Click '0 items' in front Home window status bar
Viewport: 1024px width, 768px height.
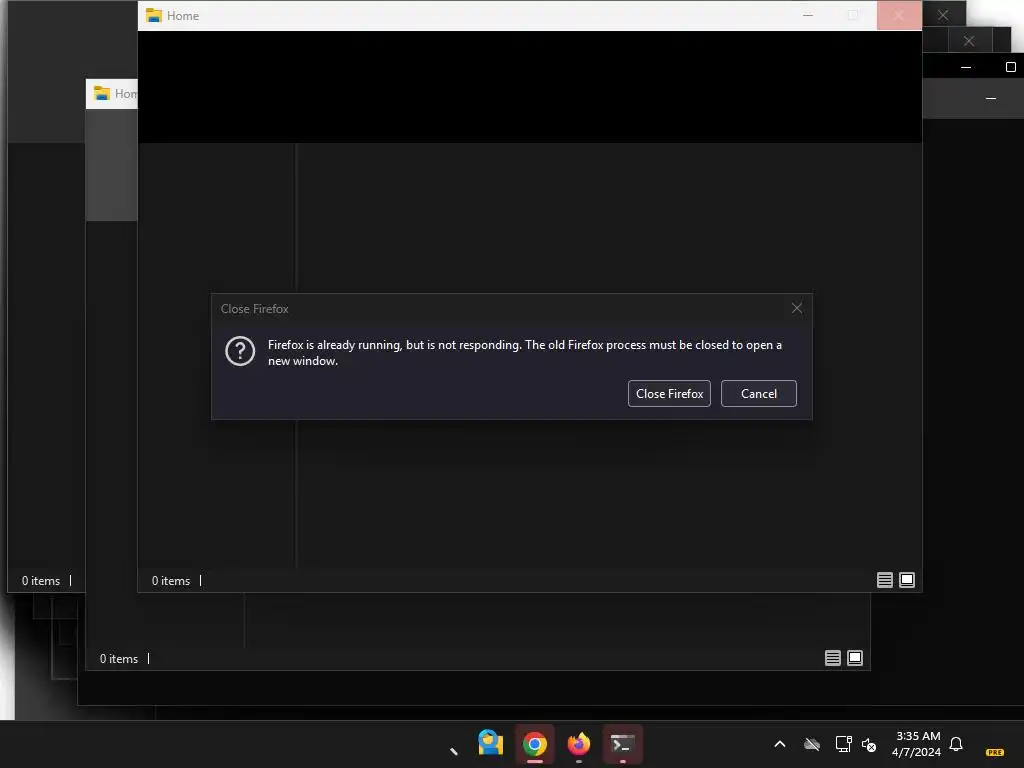tap(171, 581)
